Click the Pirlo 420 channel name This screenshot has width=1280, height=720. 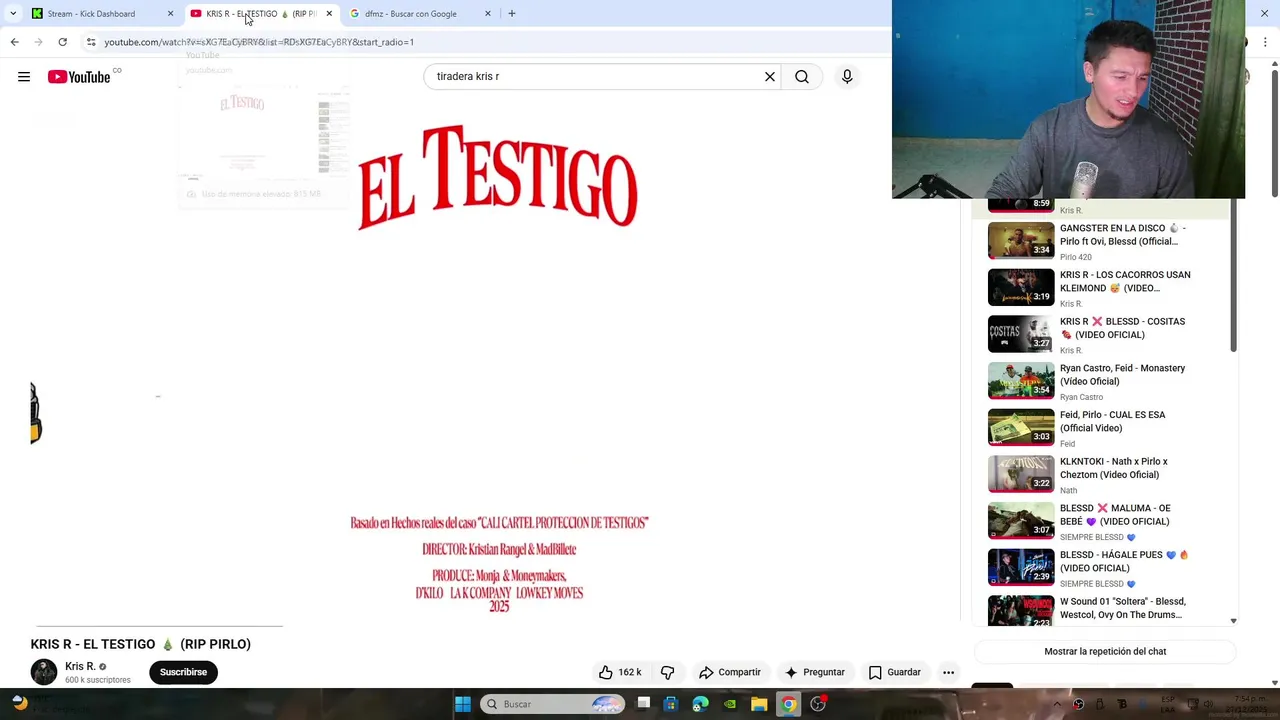point(1076,257)
